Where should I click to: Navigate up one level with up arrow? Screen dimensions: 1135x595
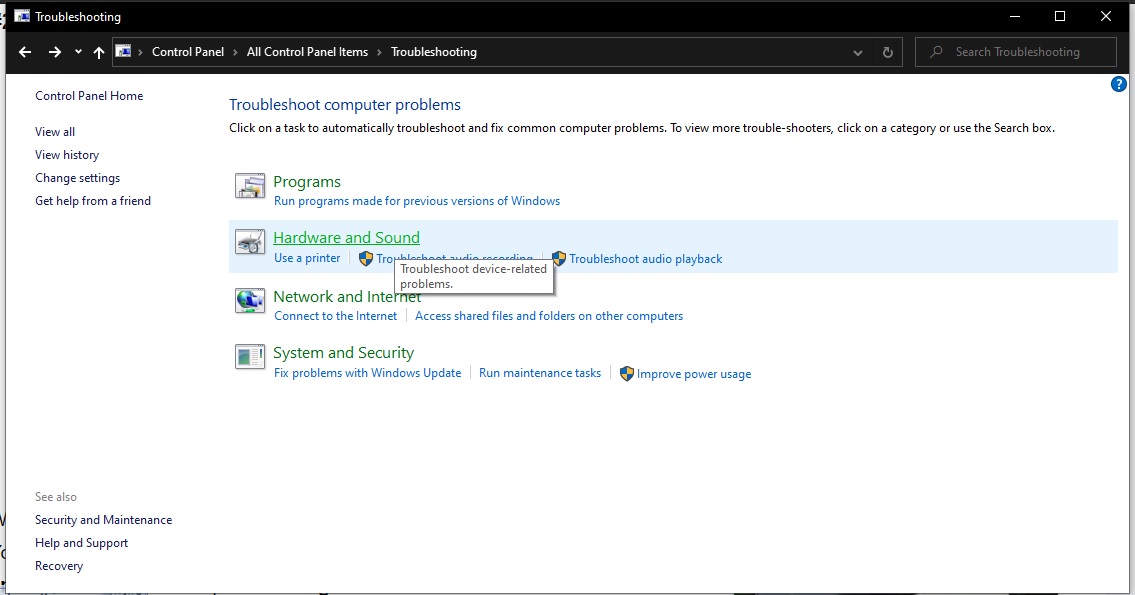[x=98, y=52]
